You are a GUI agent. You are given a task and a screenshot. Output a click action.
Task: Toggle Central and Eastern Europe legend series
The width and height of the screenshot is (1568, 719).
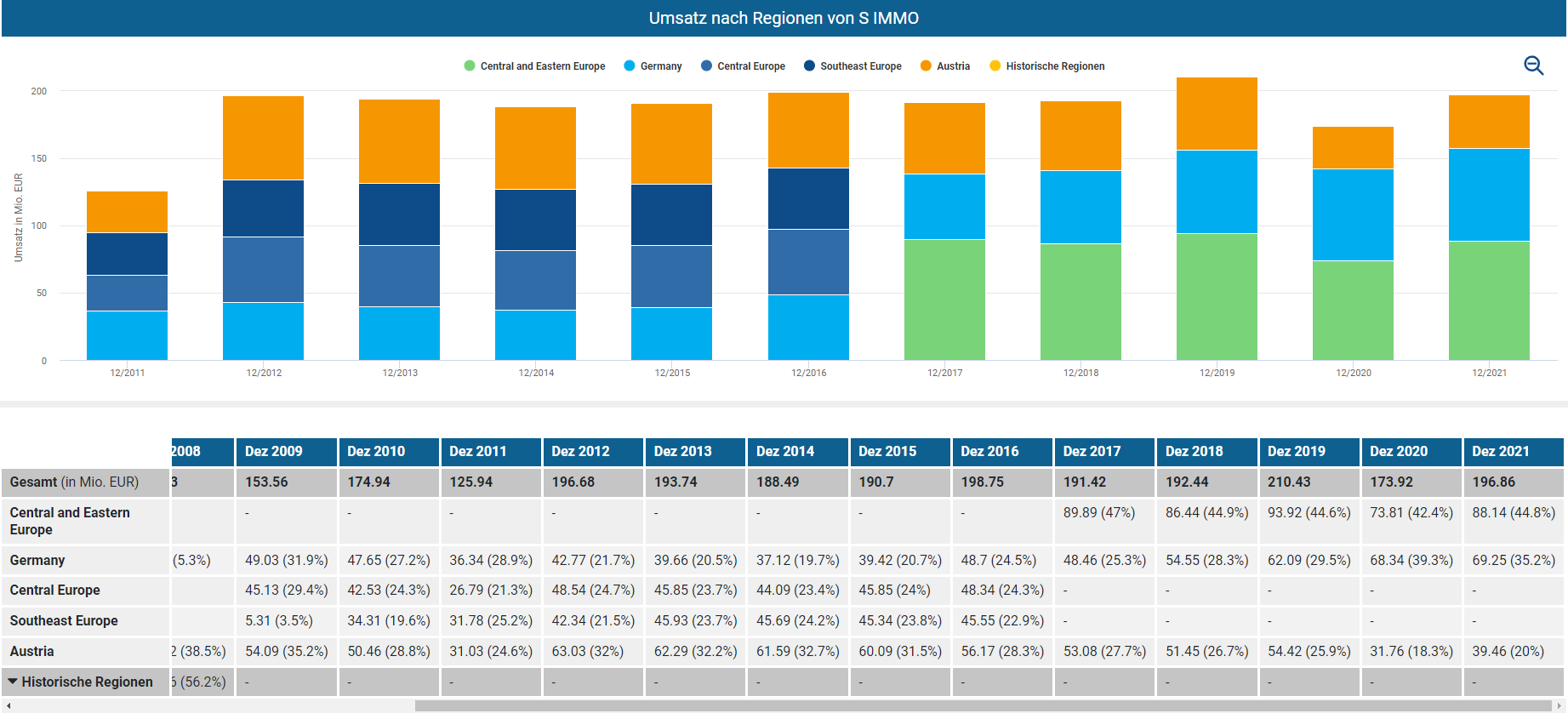(534, 66)
